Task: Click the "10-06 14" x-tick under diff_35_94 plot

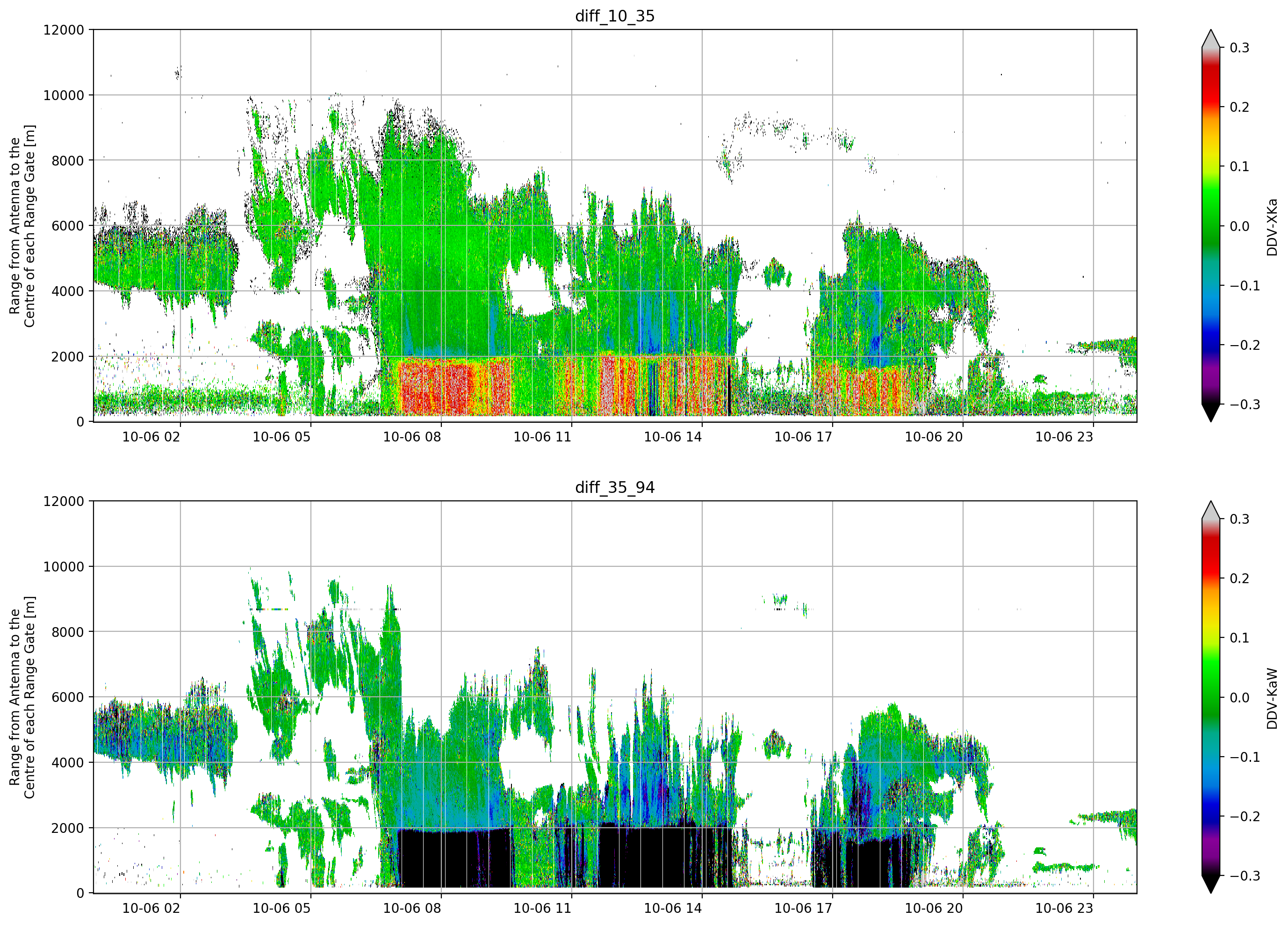Action: [673, 908]
